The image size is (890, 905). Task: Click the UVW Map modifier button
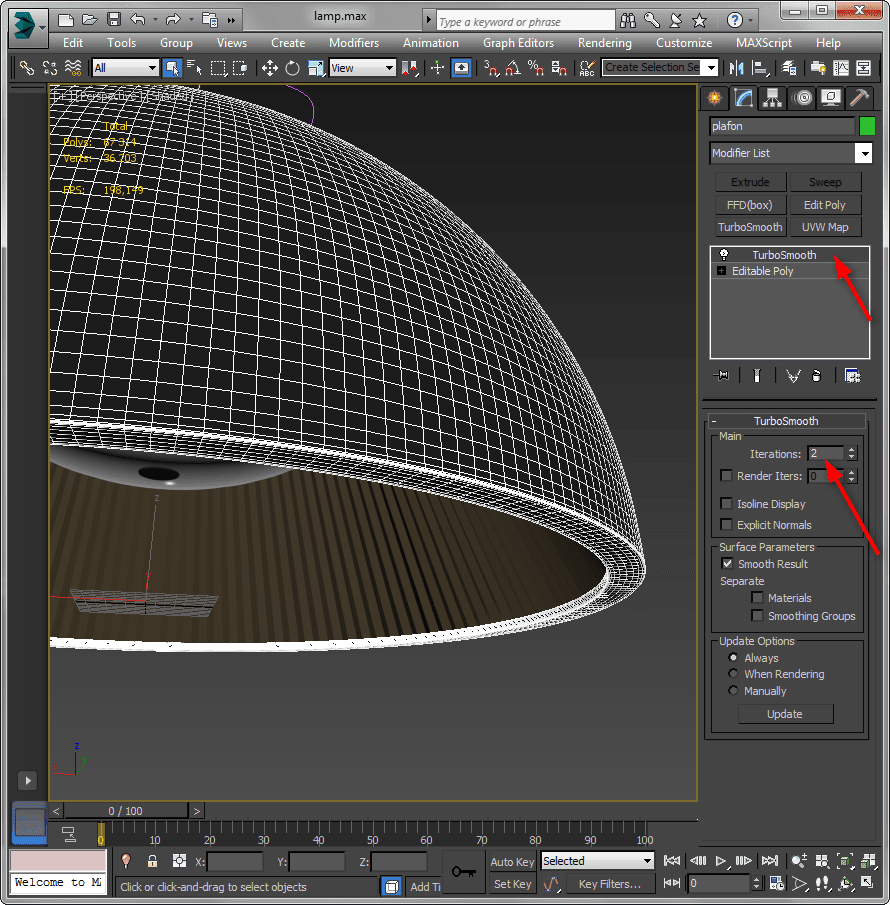tap(825, 227)
